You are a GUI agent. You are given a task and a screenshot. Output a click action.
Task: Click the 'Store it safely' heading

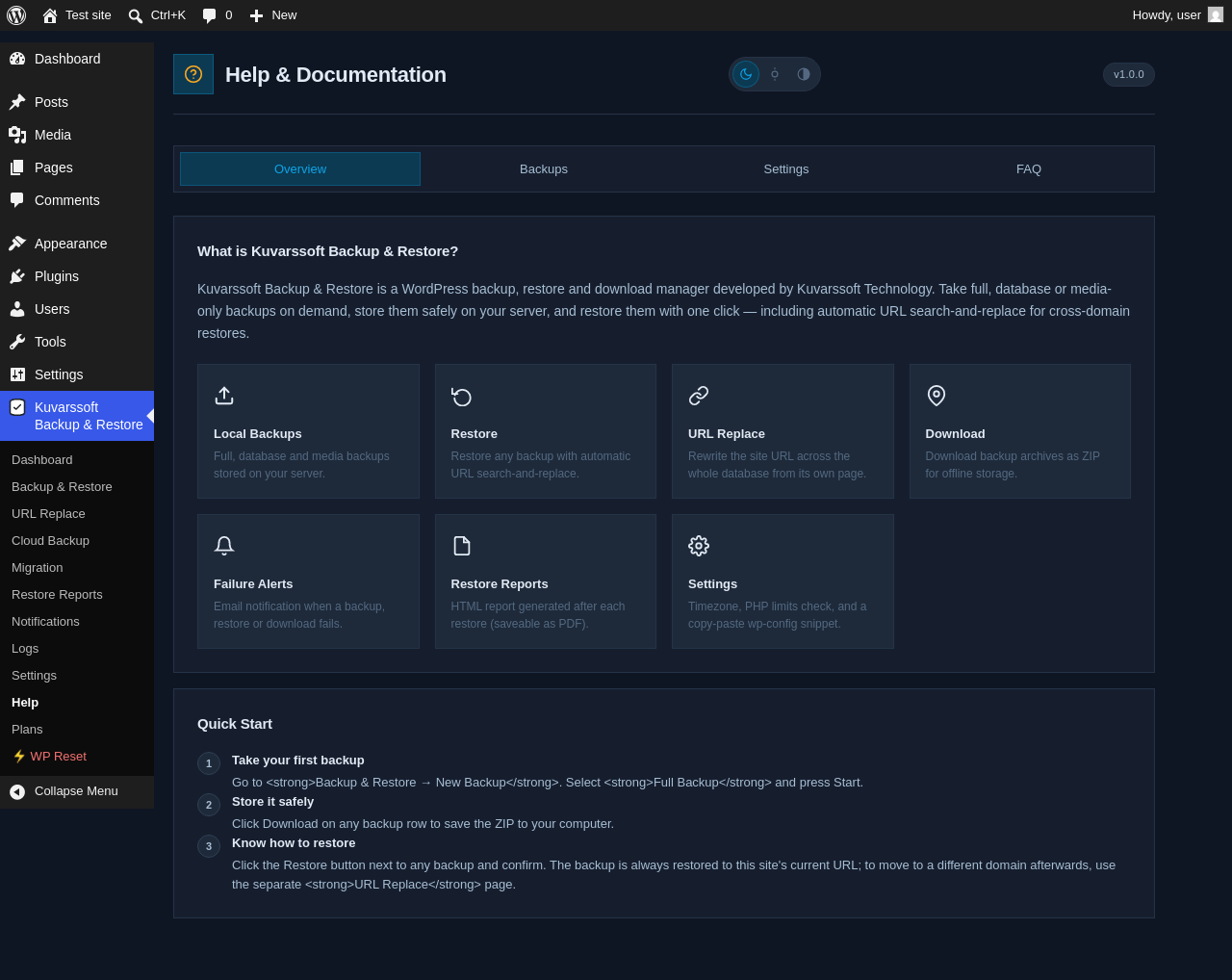[272, 802]
